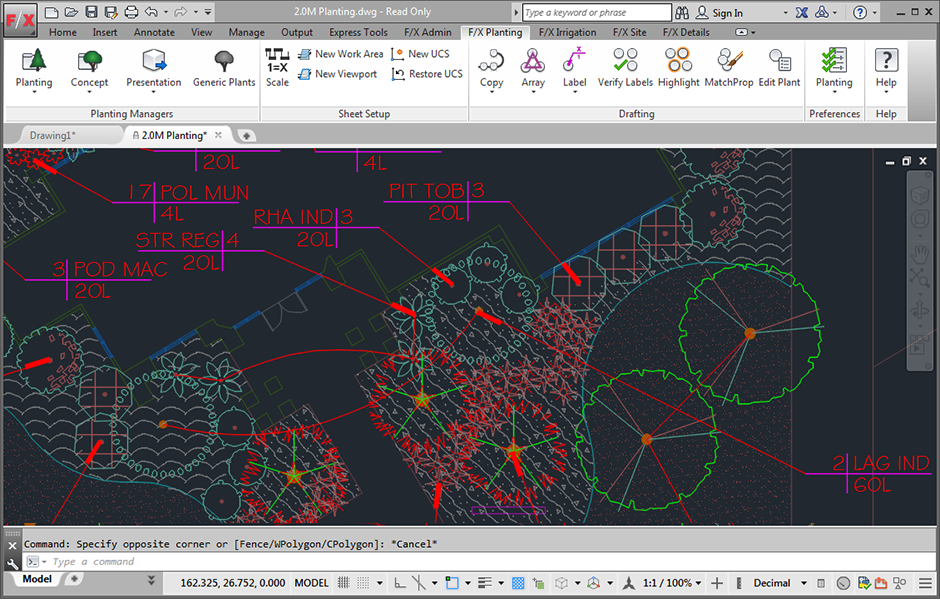Toggle ortho mode in status bar

pyautogui.click(x=399, y=583)
